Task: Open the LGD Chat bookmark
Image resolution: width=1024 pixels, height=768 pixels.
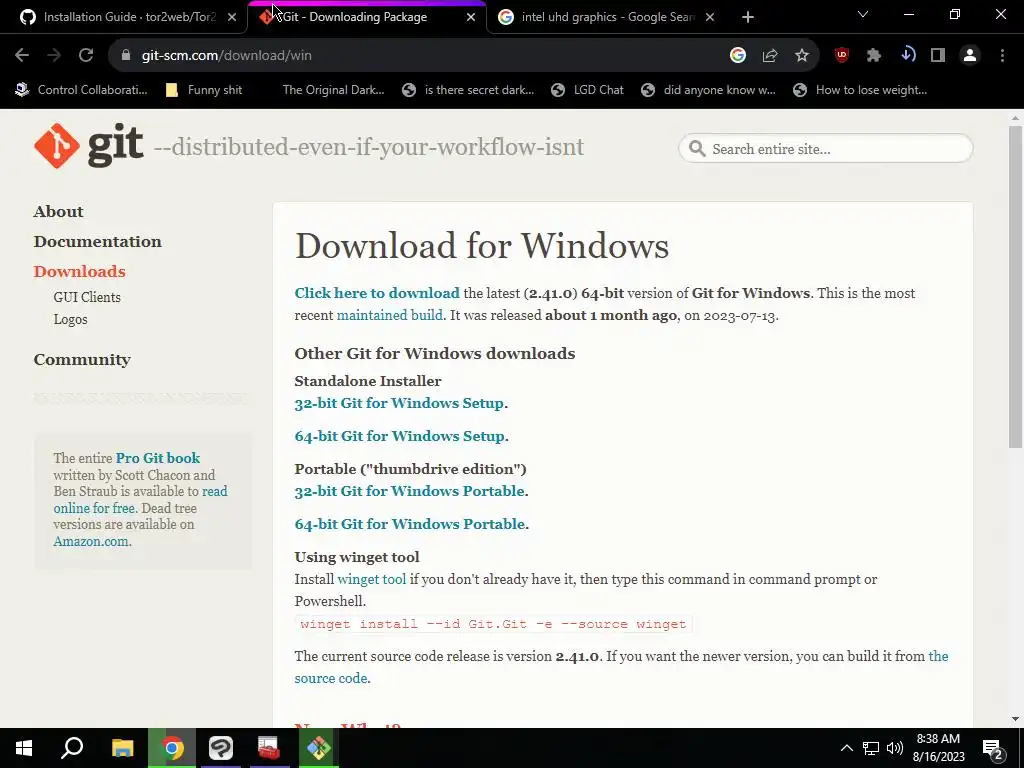Action: tap(587, 90)
